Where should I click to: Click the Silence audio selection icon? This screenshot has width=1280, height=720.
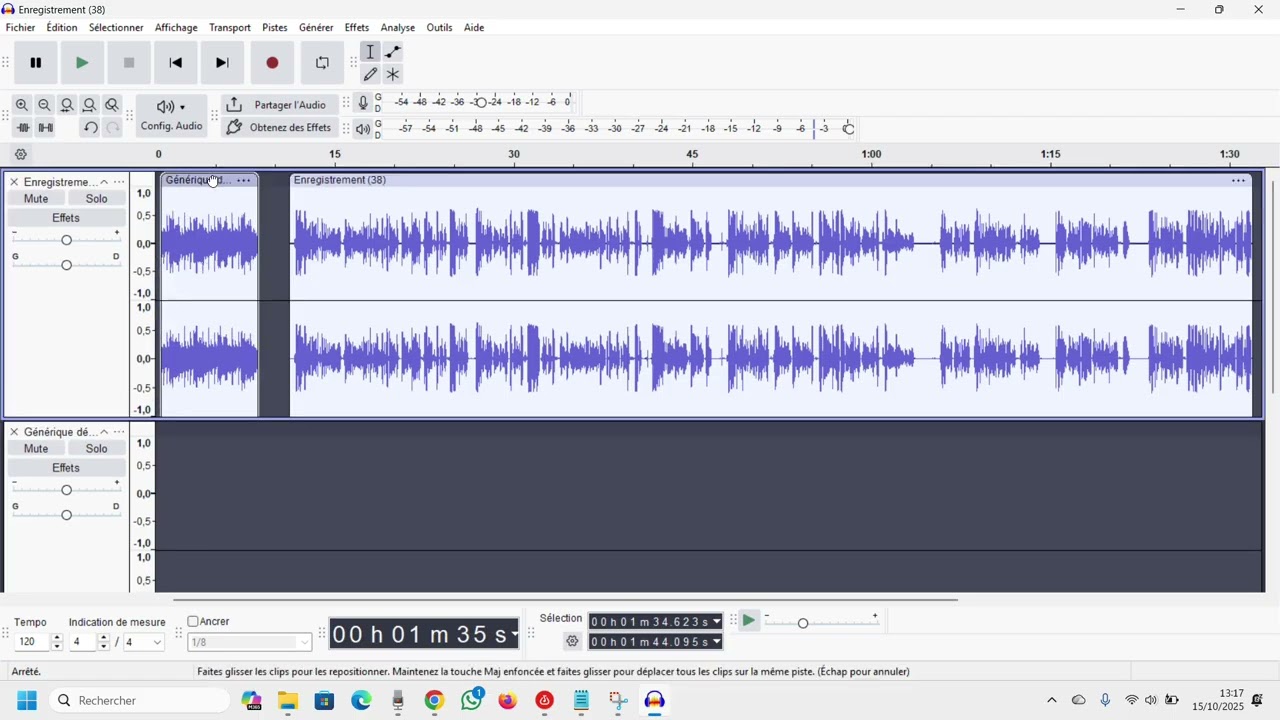(x=45, y=128)
